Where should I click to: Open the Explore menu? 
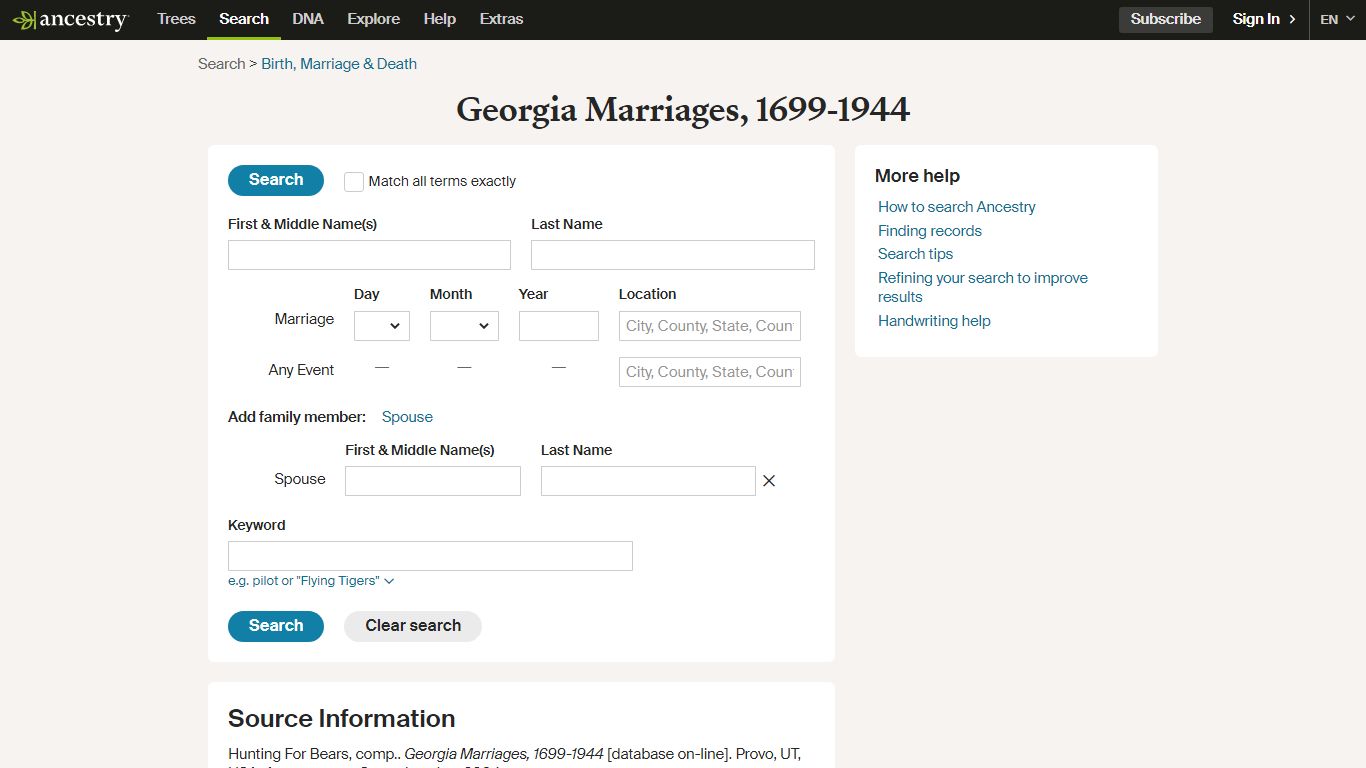click(x=374, y=19)
